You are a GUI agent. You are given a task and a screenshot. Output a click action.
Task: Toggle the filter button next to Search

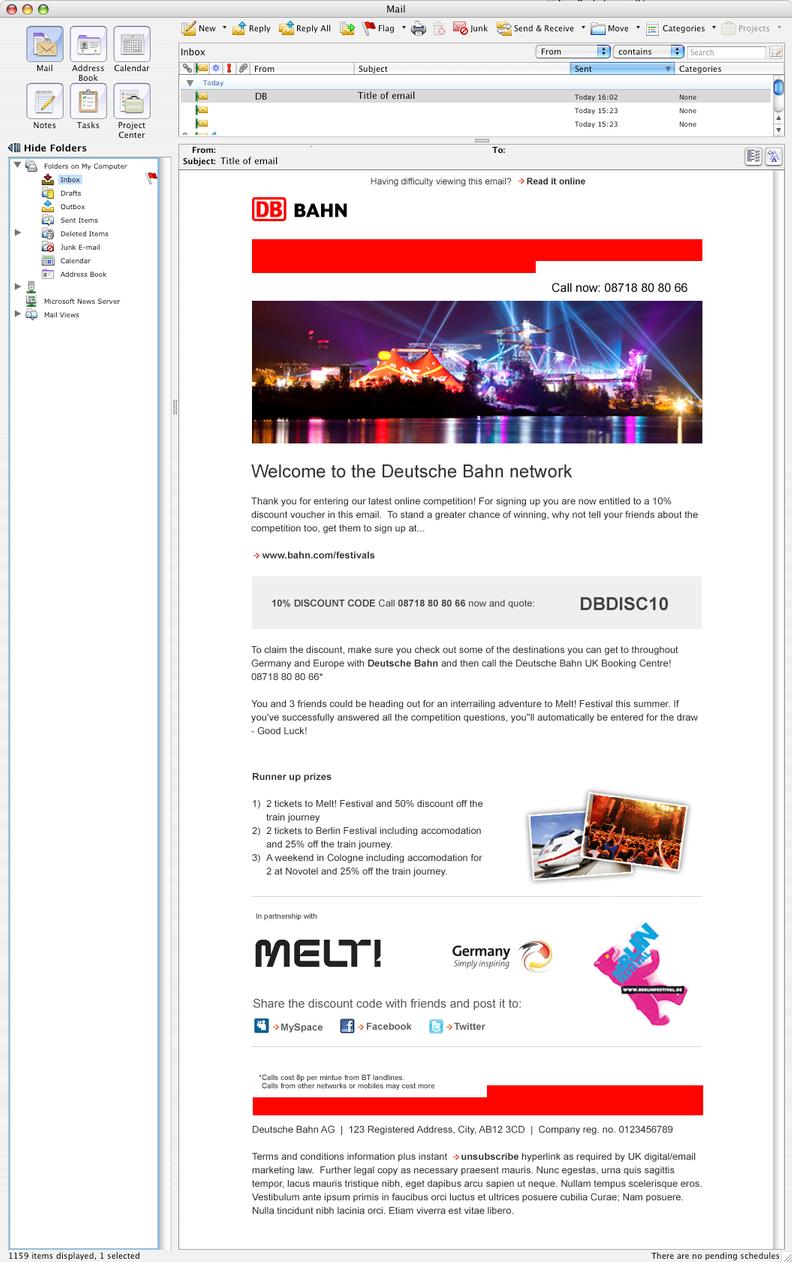point(777,51)
